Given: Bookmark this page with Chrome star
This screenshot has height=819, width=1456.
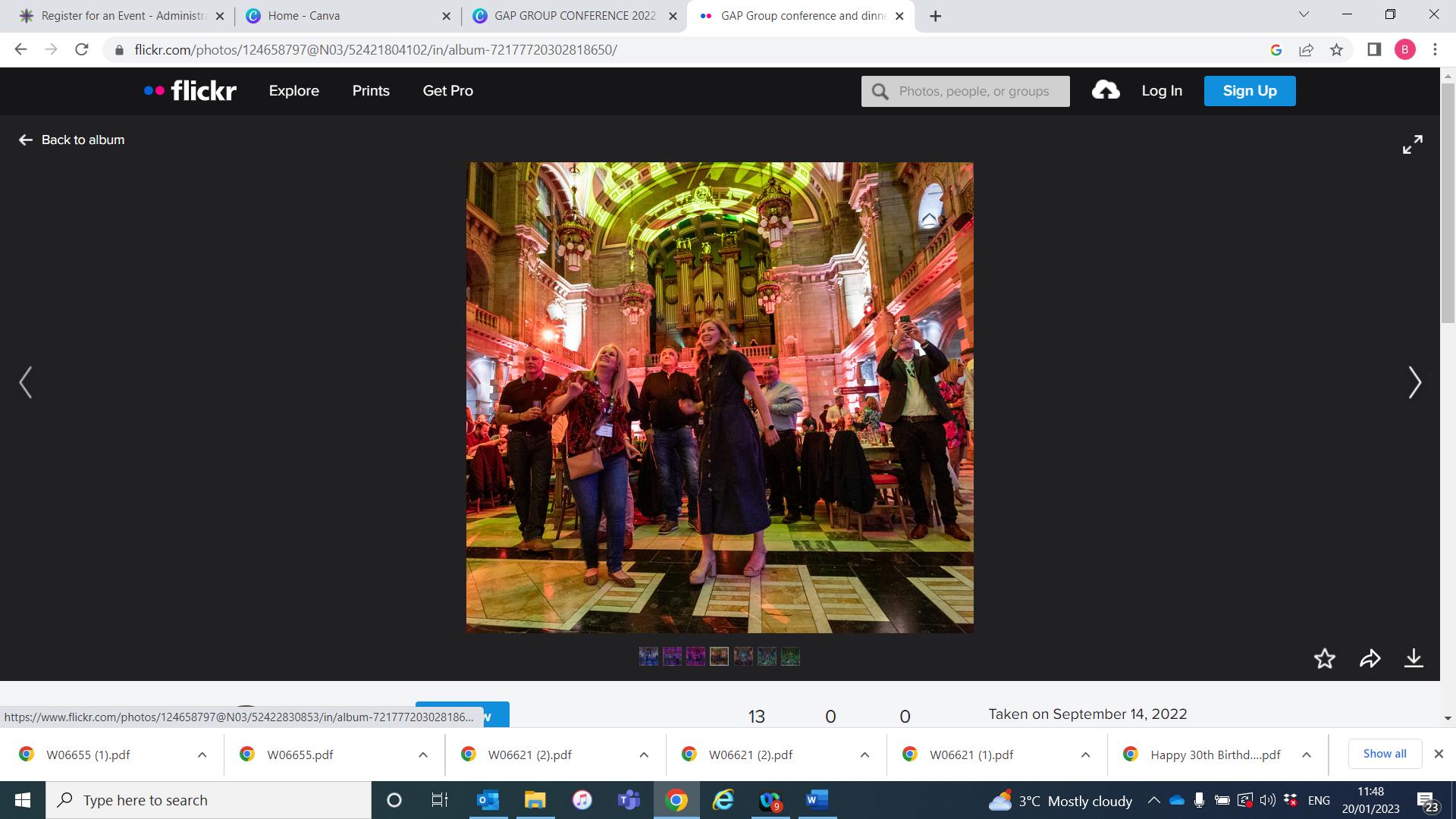Looking at the screenshot, I should [1336, 50].
